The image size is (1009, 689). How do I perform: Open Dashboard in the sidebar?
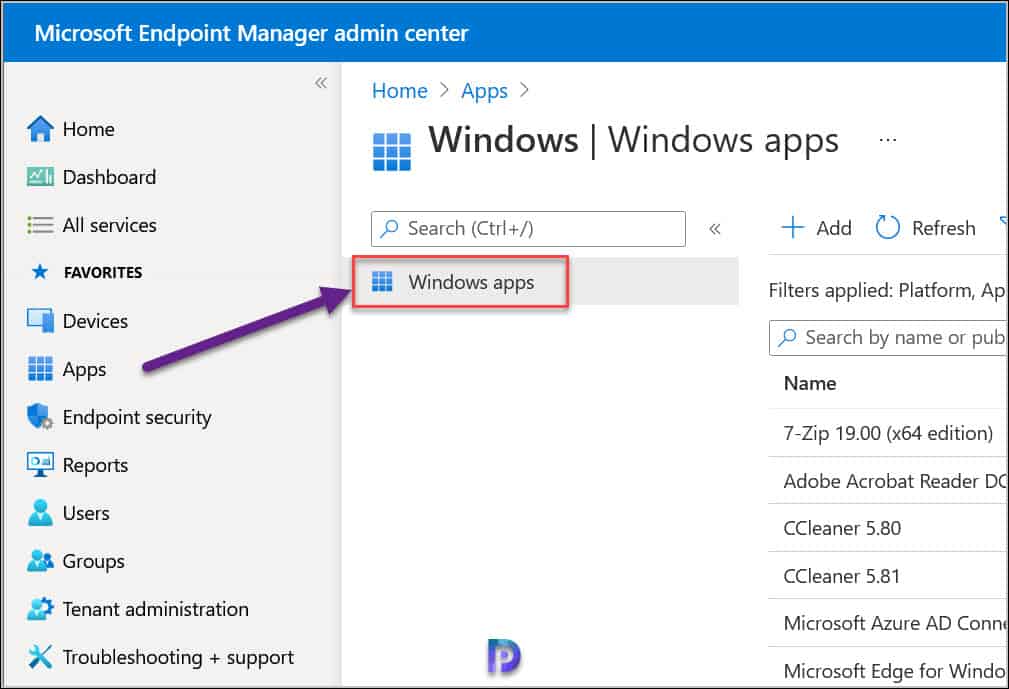109,177
